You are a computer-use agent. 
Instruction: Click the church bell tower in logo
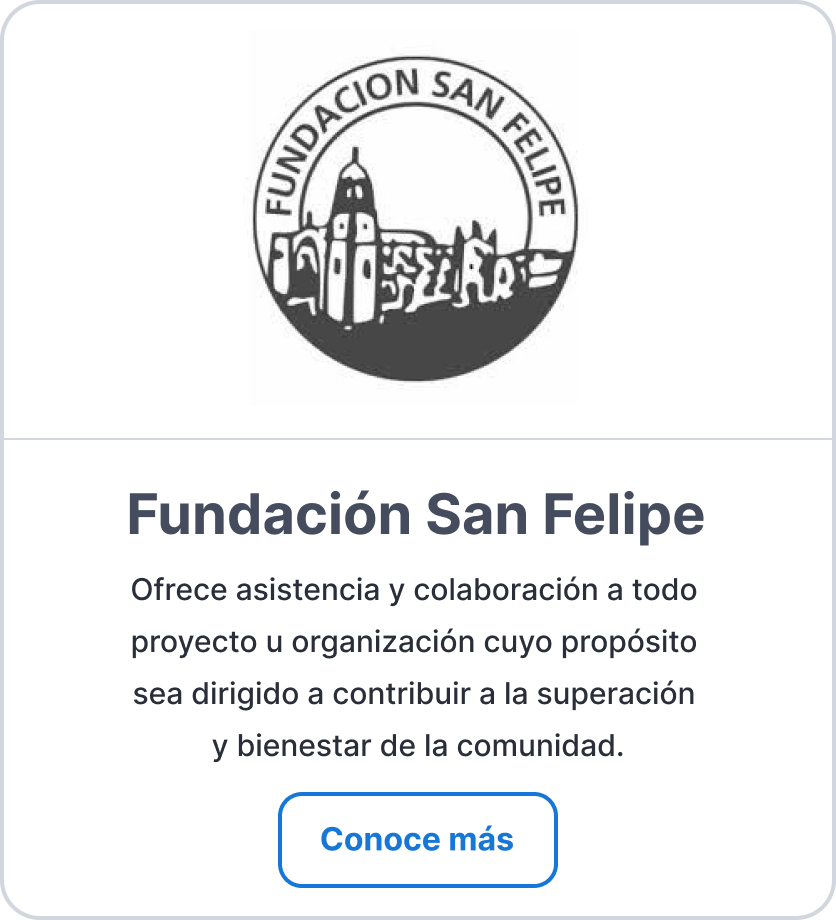tap(353, 238)
